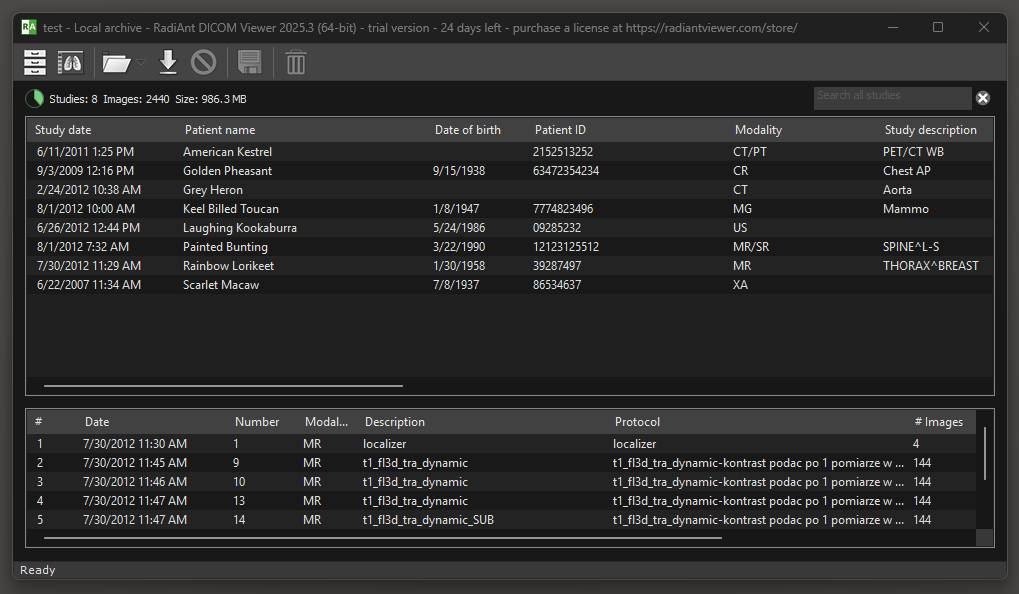Image resolution: width=1019 pixels, height=594 pixels.
Task: Select the Scarlet Macaw study row
Action: click(221, 285)
